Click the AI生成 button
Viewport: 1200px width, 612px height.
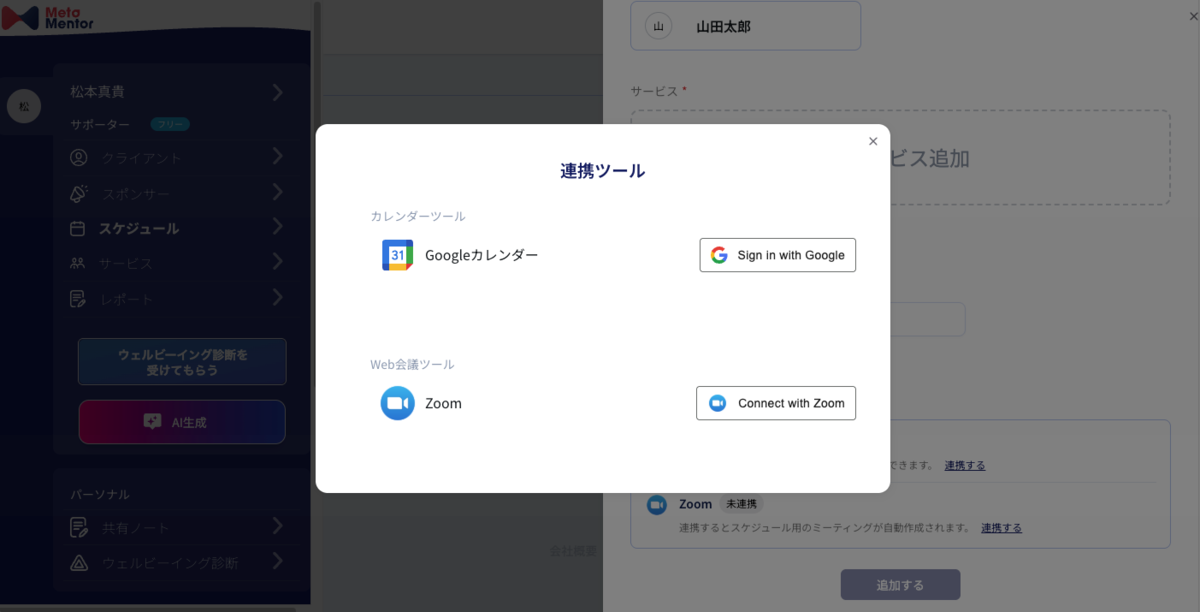182,422
